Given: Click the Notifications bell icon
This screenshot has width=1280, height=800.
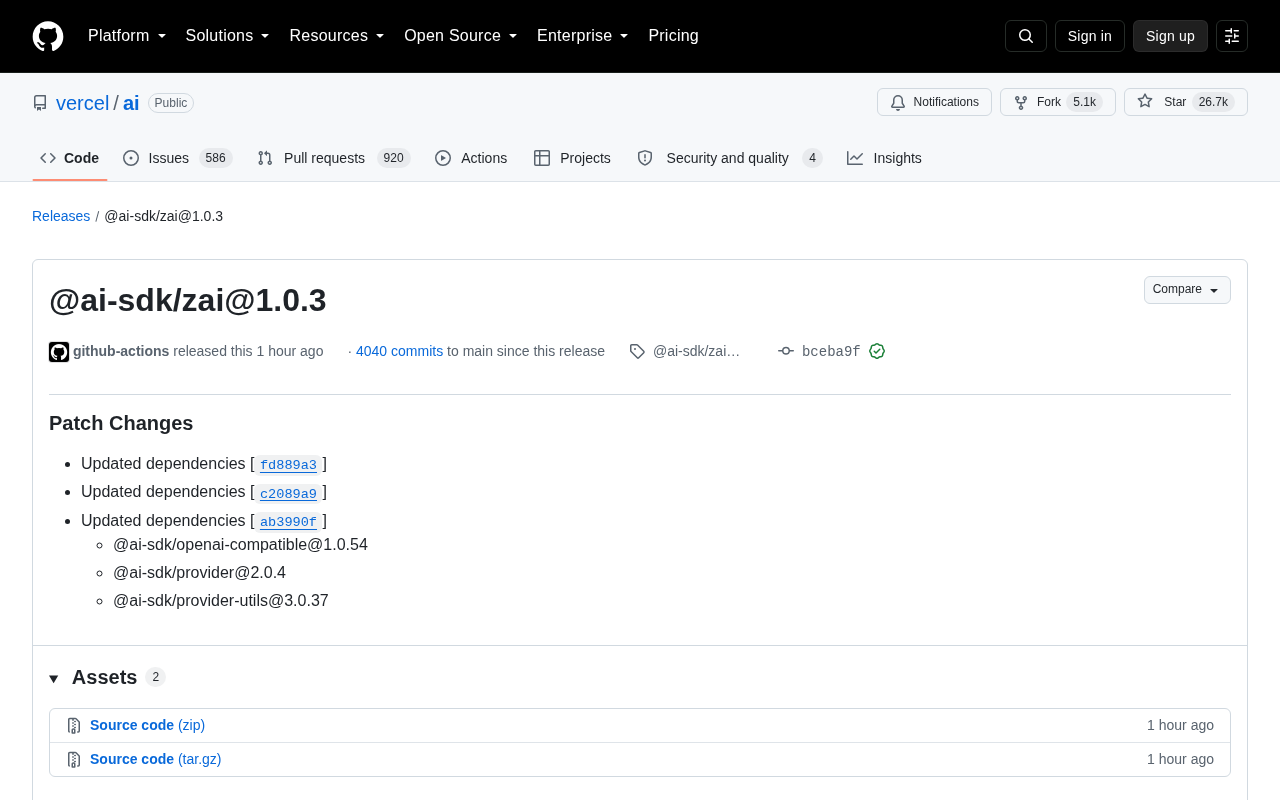Looking at the screenshot, I should pos(898,102).
